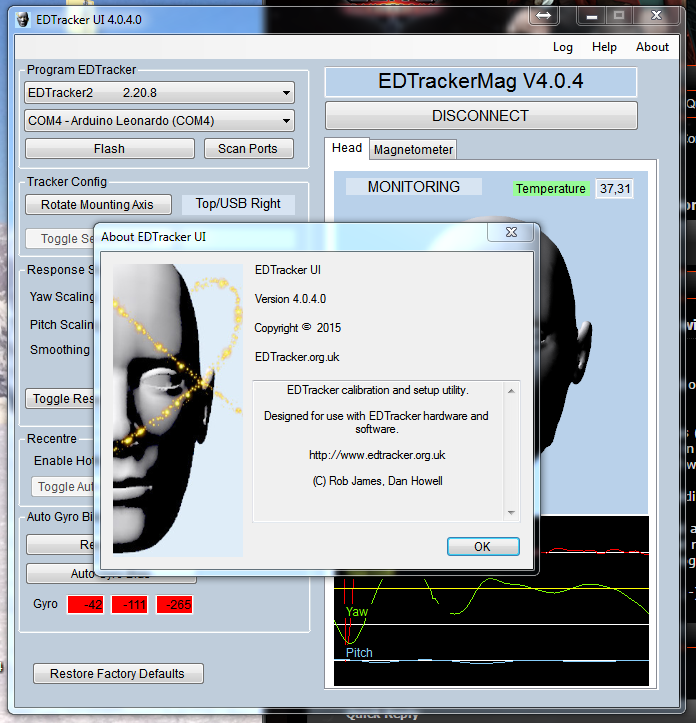696x723 pixels.
Task: Click the Version 4.0.4.0 text
Action: click(290, 299)
